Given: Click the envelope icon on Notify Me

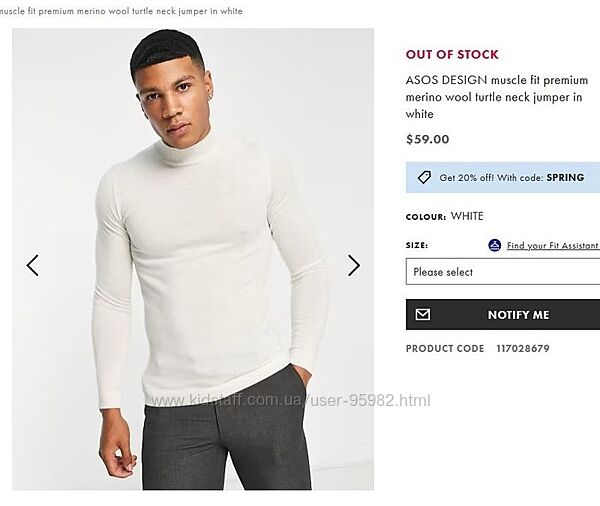Looking at the screenshot, I should tap(423, 314).
